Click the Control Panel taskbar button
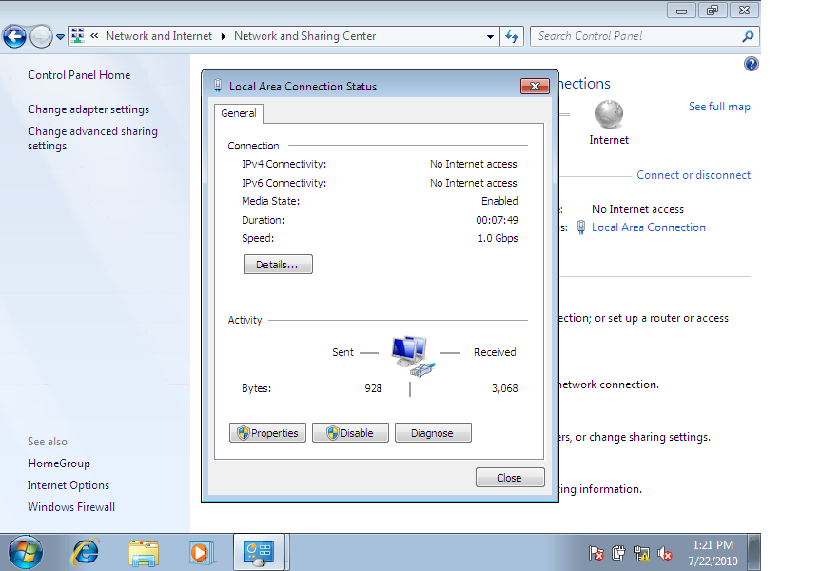This screenshot has height=571, width=819. [x=259, y=552]
